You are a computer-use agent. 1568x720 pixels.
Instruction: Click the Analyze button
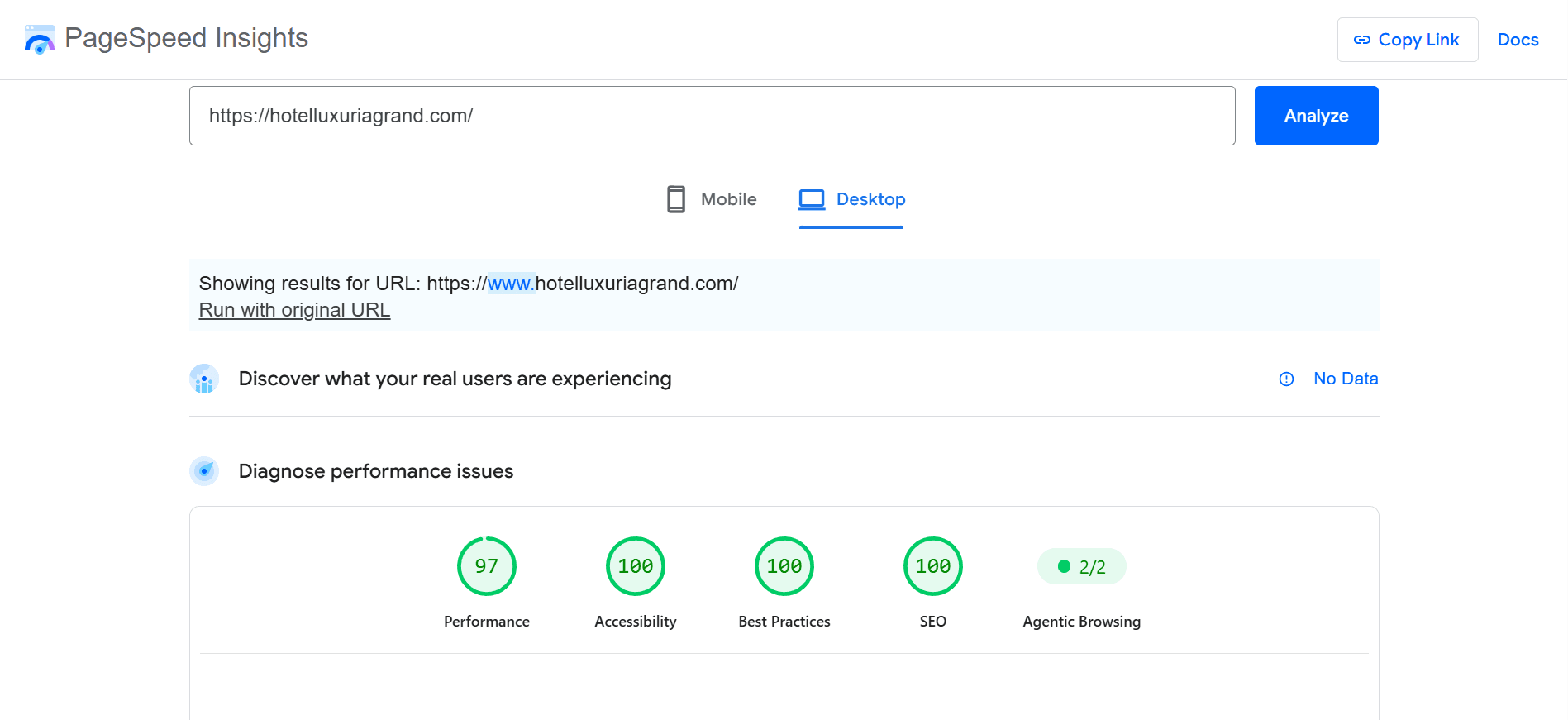[1317, 116]
